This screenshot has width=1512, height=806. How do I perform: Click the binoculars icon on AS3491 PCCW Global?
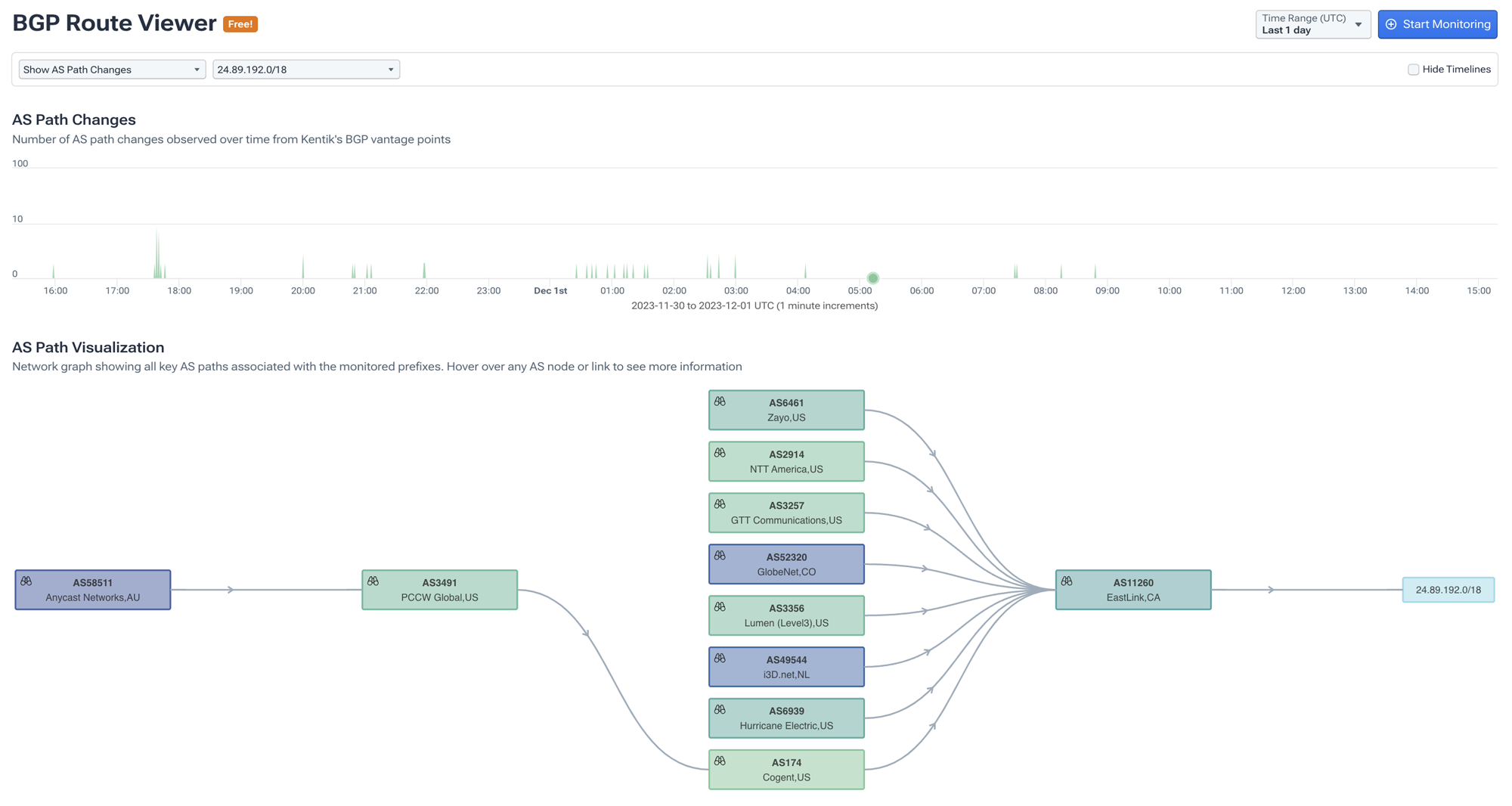pyautogui.click(x=373, y=581)
